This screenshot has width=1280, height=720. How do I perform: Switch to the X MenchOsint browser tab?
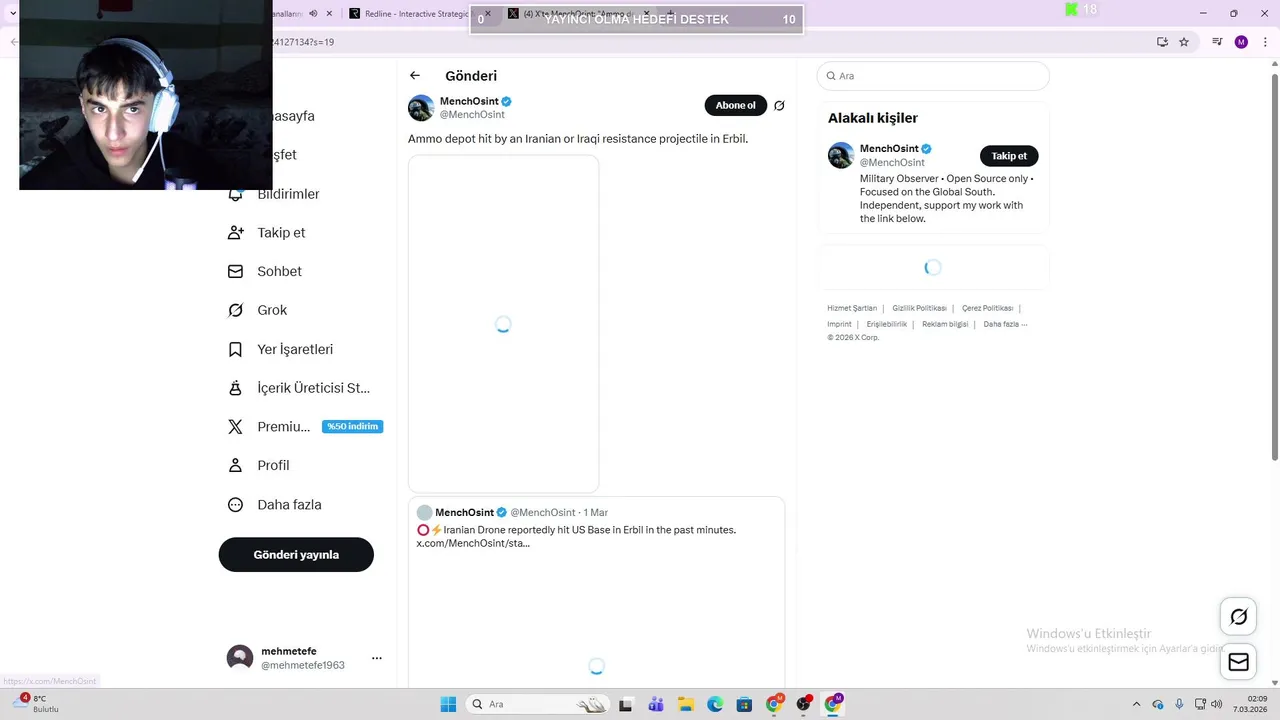click(578, 14)
